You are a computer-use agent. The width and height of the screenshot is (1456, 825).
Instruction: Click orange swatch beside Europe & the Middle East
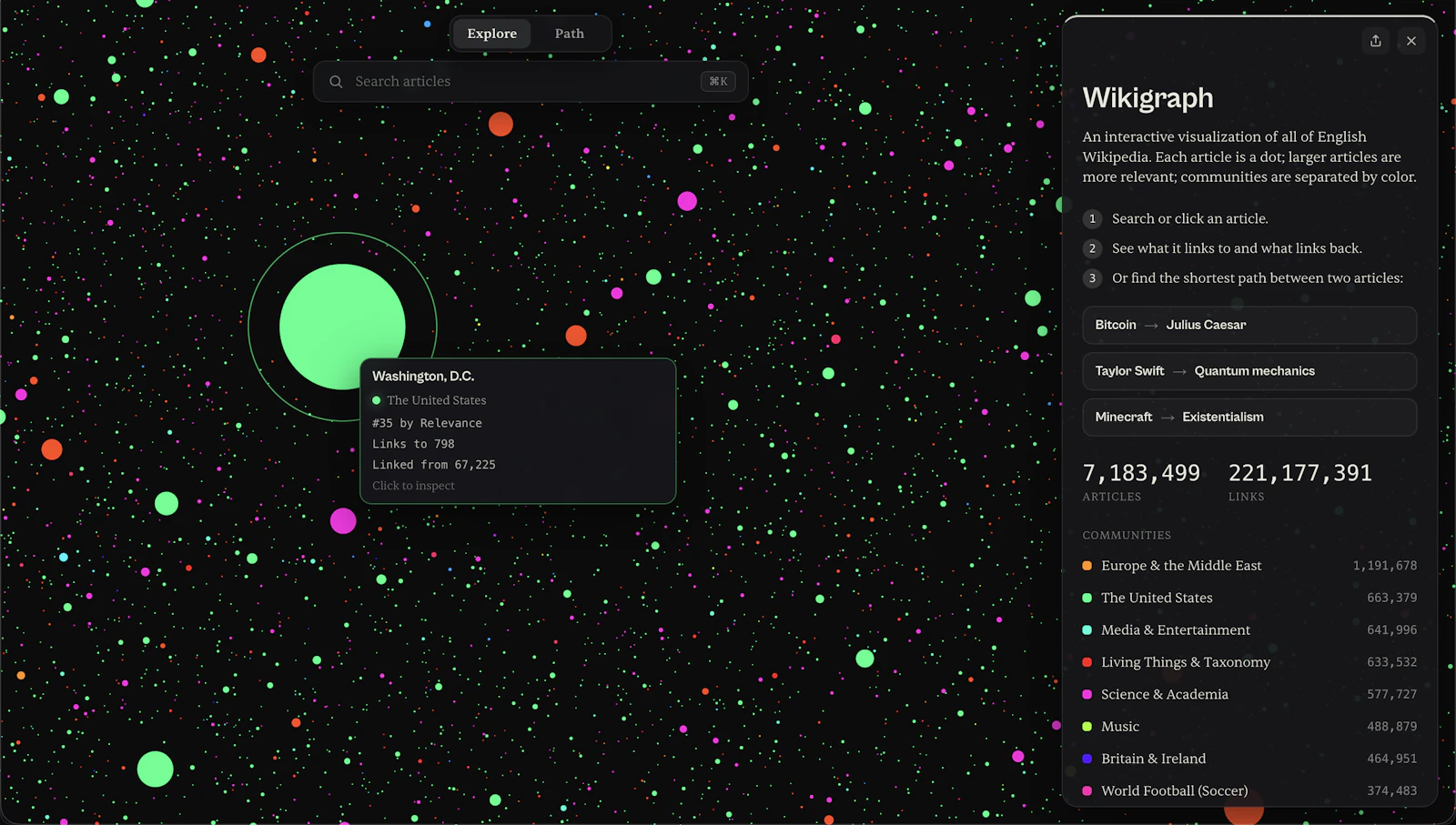pyautogui.click(x=1087, y=566)
